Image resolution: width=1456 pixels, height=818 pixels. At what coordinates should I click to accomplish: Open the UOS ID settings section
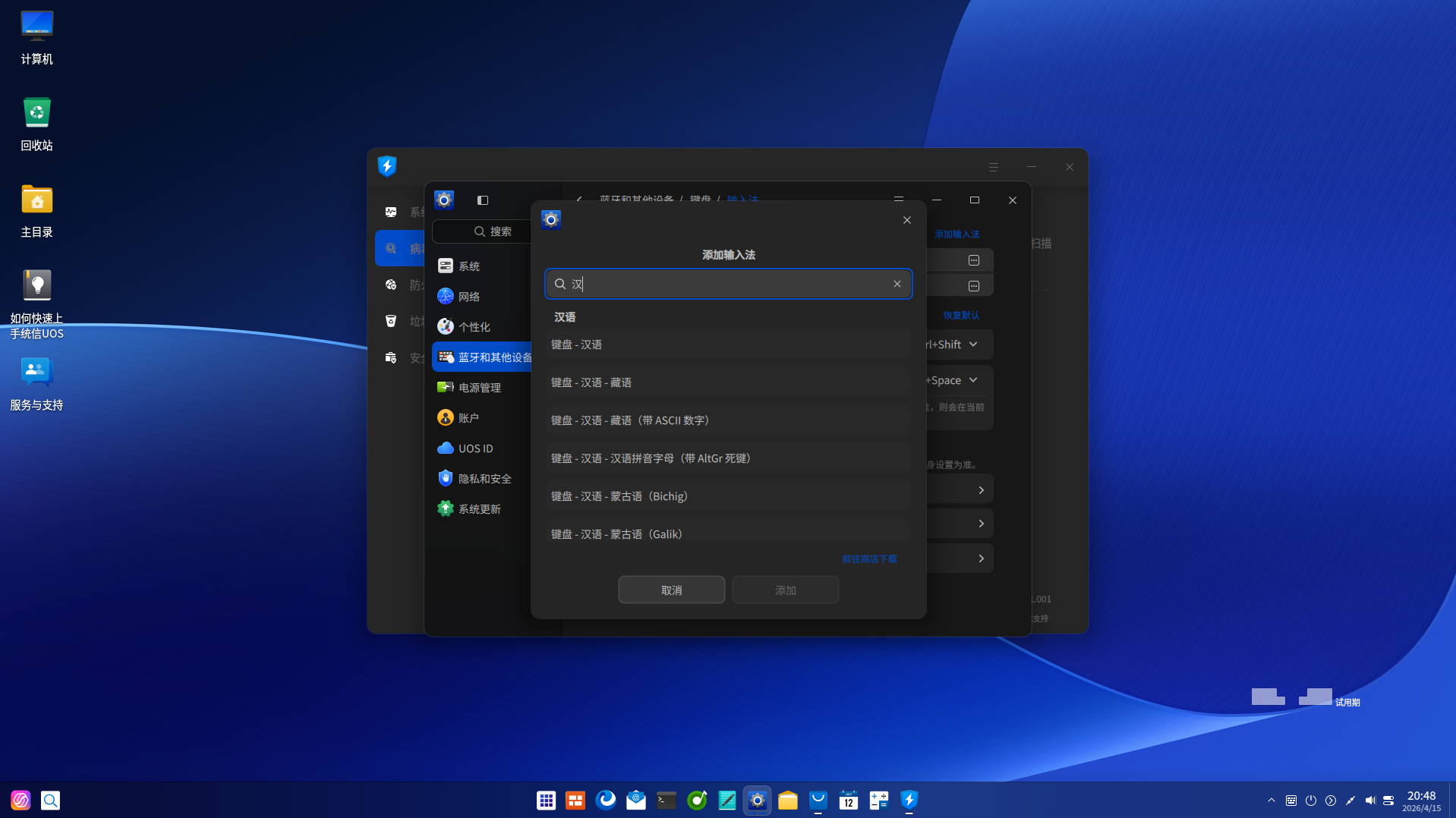pyautogui.click(x=475, y=448)
